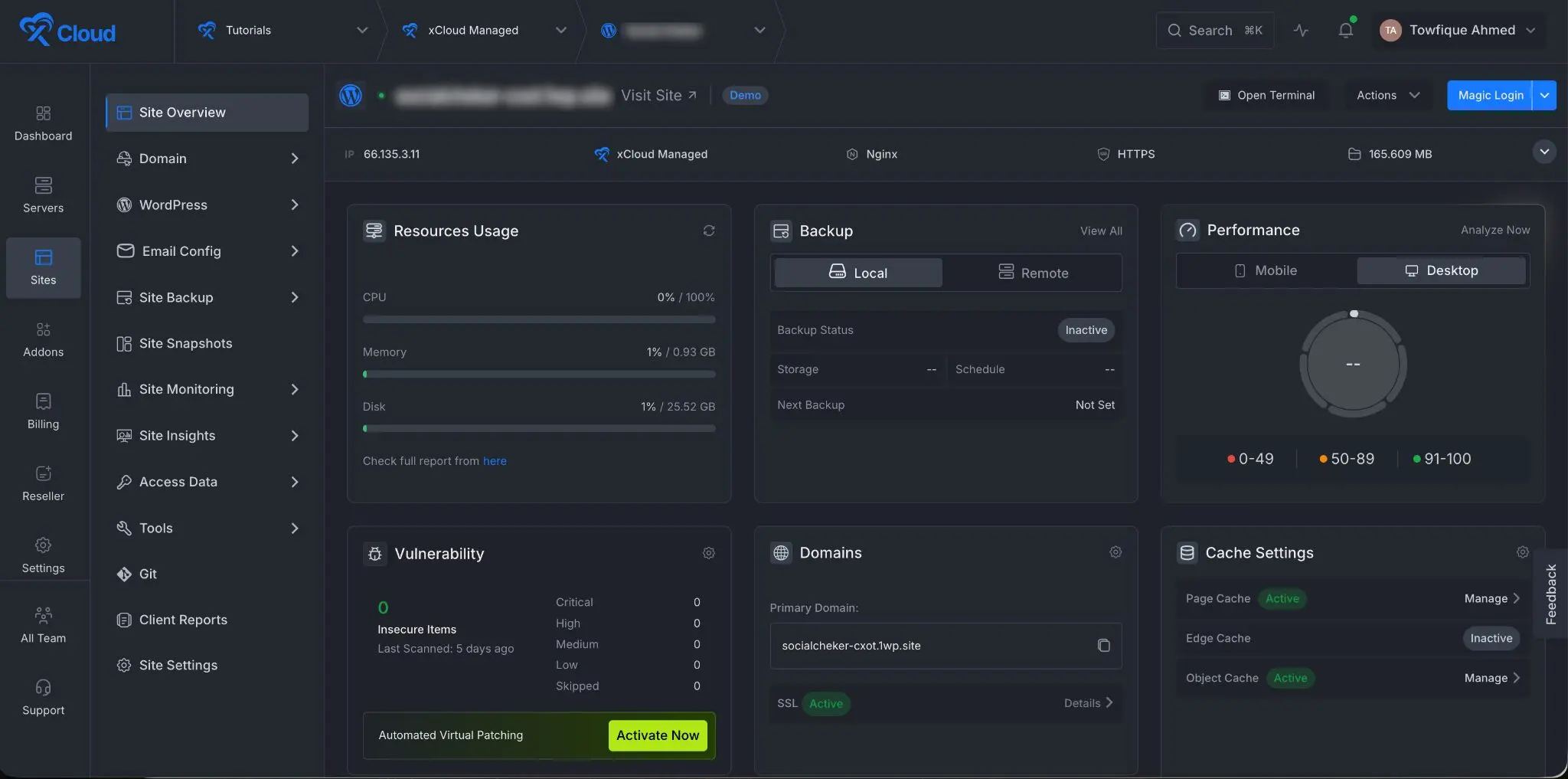This screenshot has height=779, width=1568.
Task: Manage the Object Cache setting
Action: 1491,678
